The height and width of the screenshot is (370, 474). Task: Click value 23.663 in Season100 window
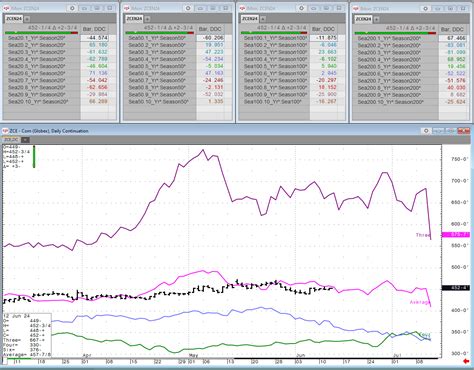(327, 52)
